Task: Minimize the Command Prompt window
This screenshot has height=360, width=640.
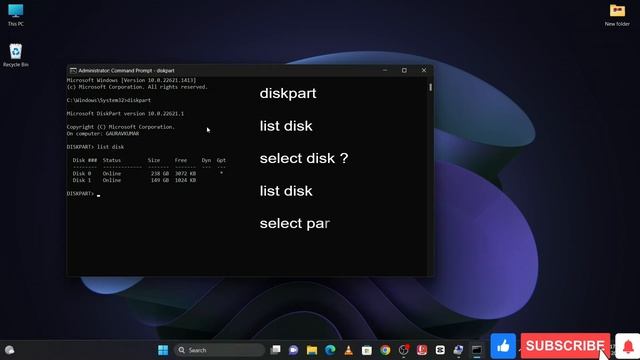Action: click(384, 70)
